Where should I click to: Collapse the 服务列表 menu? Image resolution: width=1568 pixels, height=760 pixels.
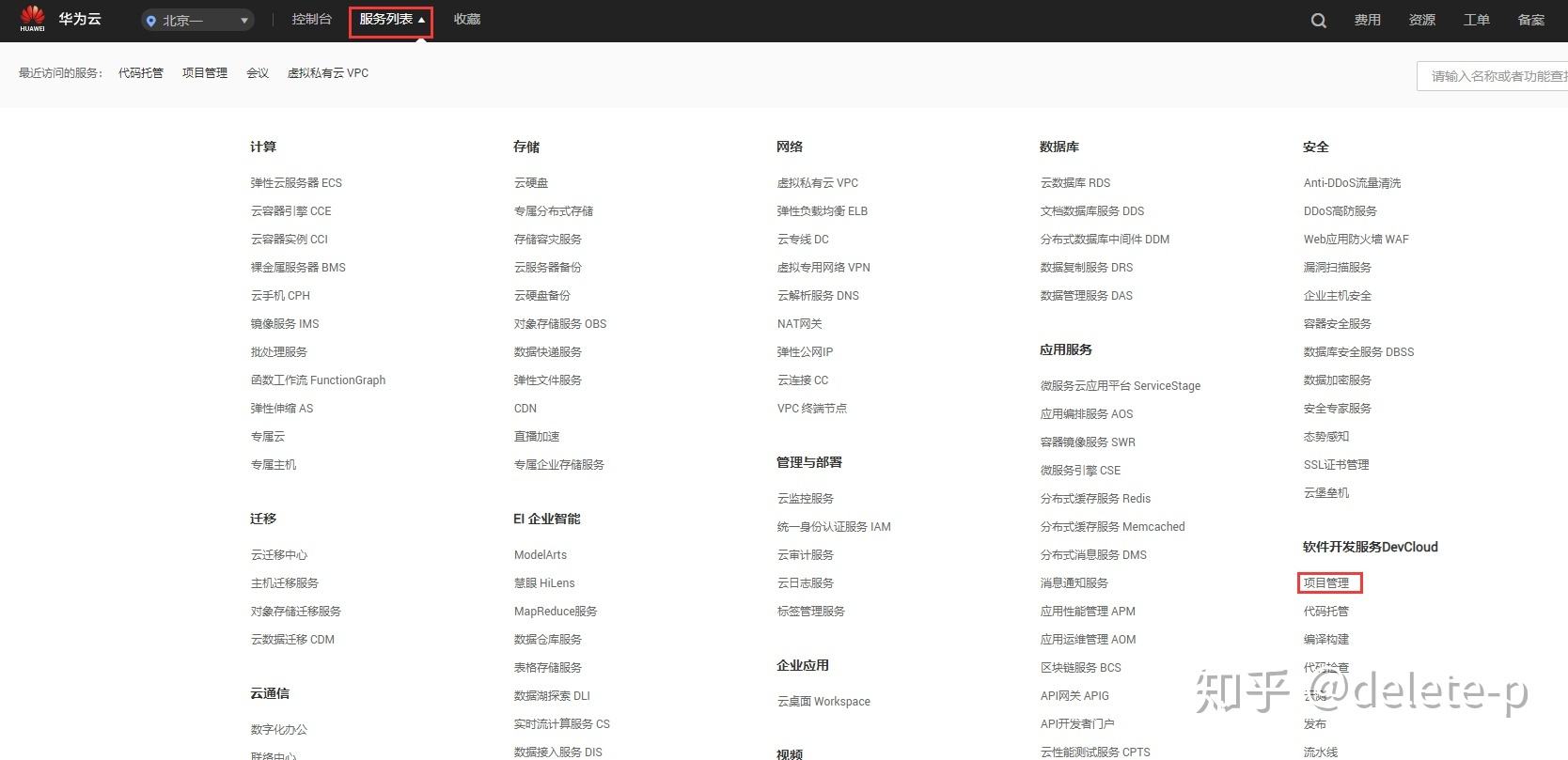click(x=391, y=20)
